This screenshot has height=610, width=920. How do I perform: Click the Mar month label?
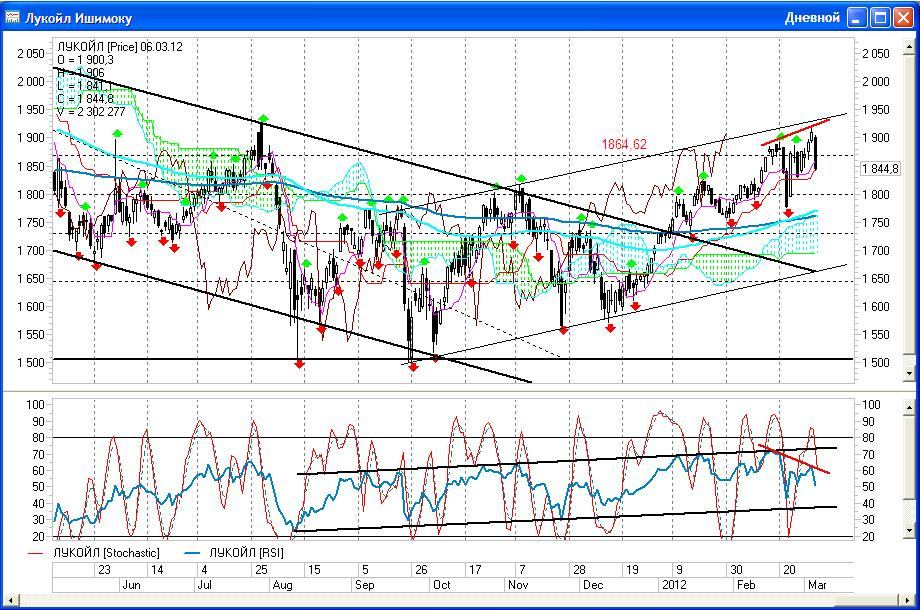[x=817, y=585]
